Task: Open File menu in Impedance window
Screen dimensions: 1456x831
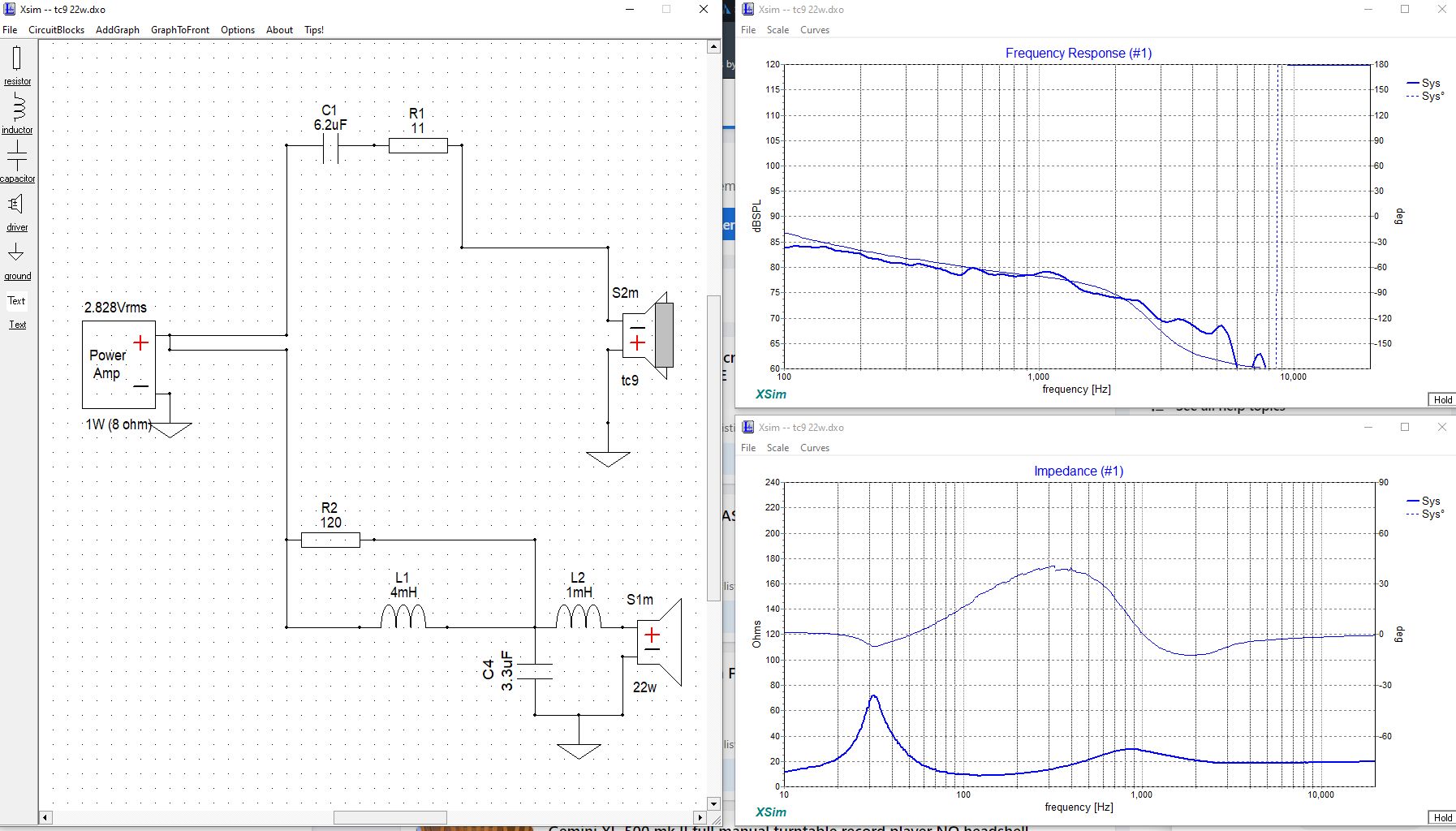Action: (748, 448)
